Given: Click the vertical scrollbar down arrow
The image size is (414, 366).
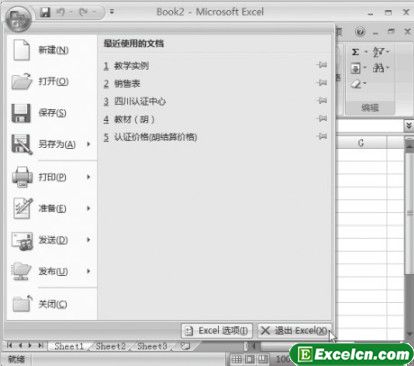Looking at the screenshot, I should pyautogui.click(x=409, y=334).
